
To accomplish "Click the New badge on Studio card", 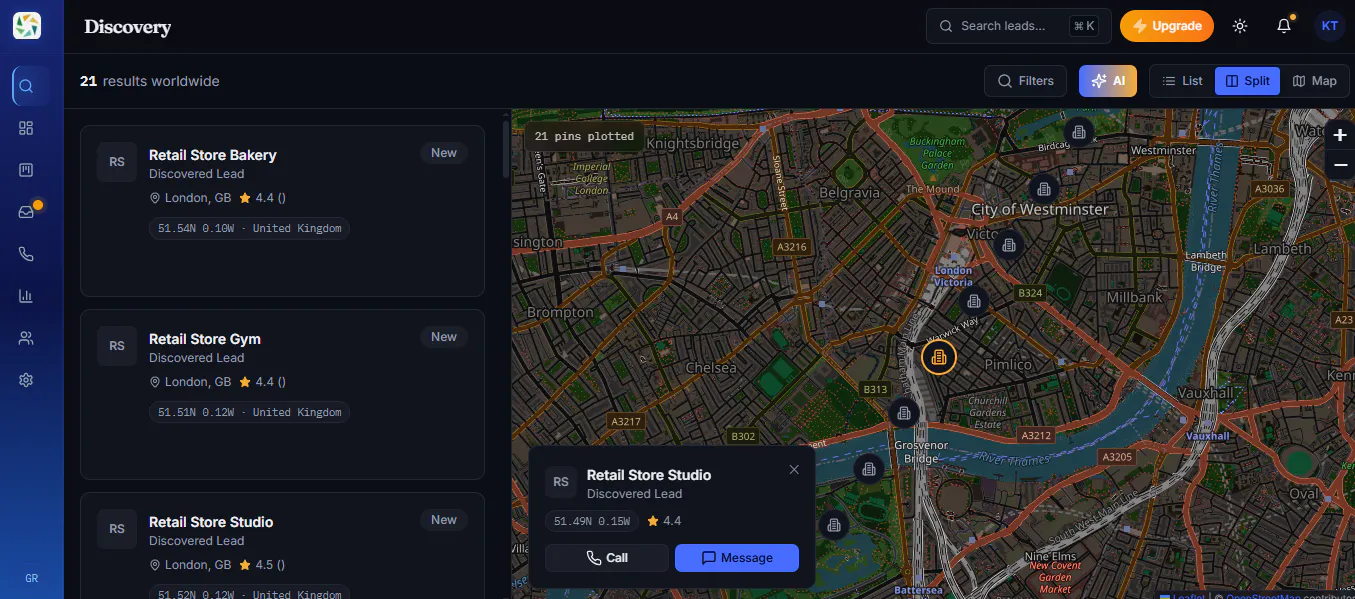I will [x=444, y=520].
